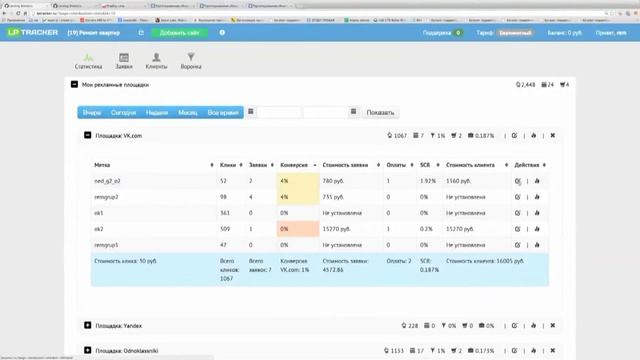
Task: Open the end date calendar icon
Action: coord(353,111)
